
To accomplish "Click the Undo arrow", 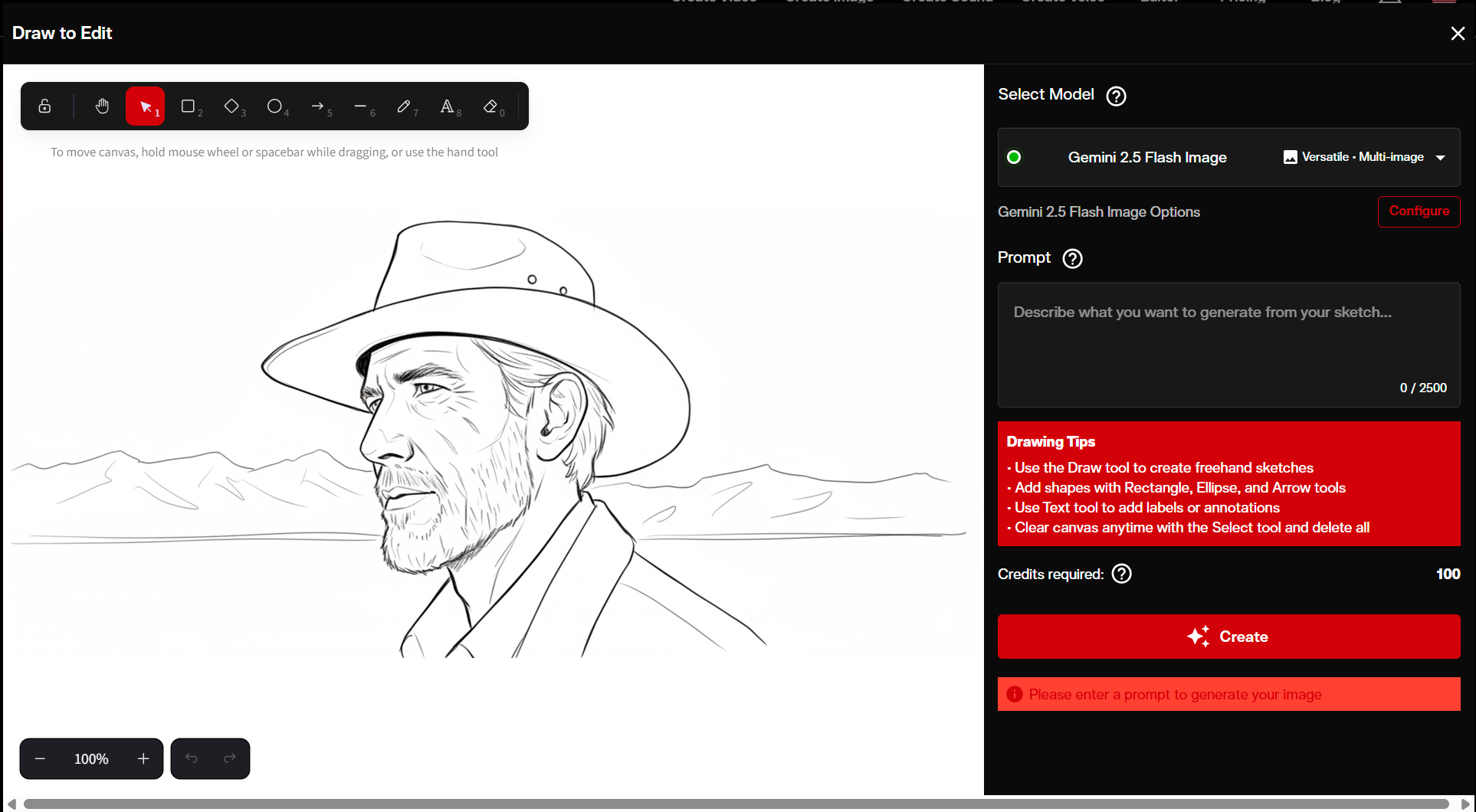I will coord(192,758).
